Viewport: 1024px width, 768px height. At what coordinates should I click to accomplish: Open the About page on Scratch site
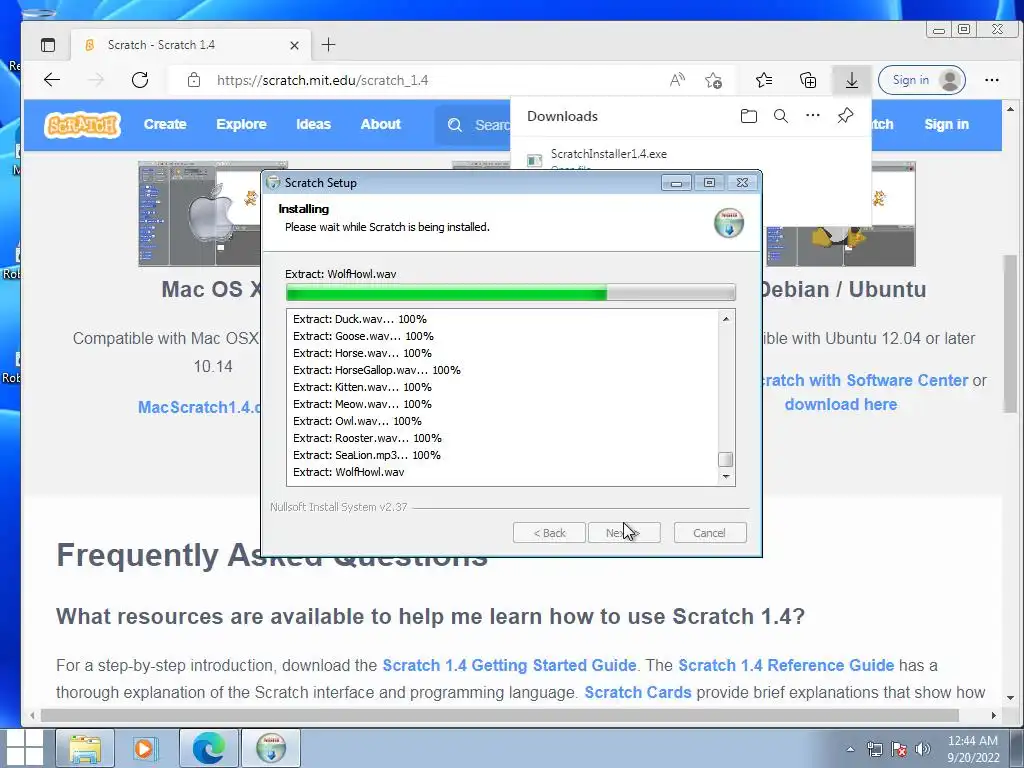(x=380, y=124)
